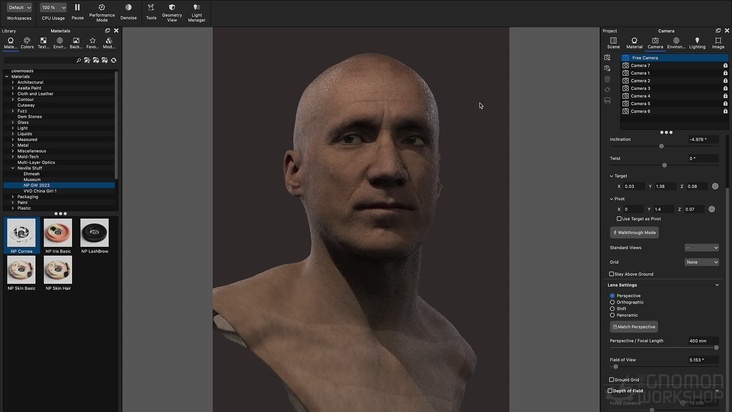This screenshot has width=732, height=412.
Task: Enable the Depth of Field checkbox
Action: point(610,391)
